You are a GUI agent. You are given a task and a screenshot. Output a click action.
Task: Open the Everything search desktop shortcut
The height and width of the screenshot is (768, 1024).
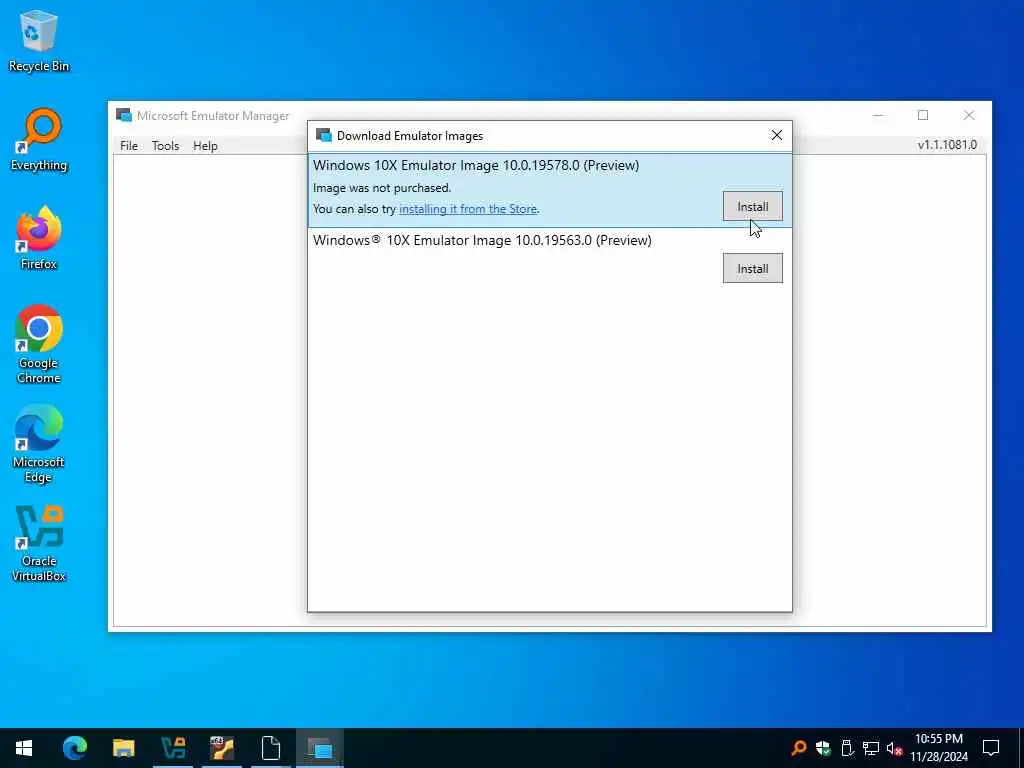click(x=39, y=140)
